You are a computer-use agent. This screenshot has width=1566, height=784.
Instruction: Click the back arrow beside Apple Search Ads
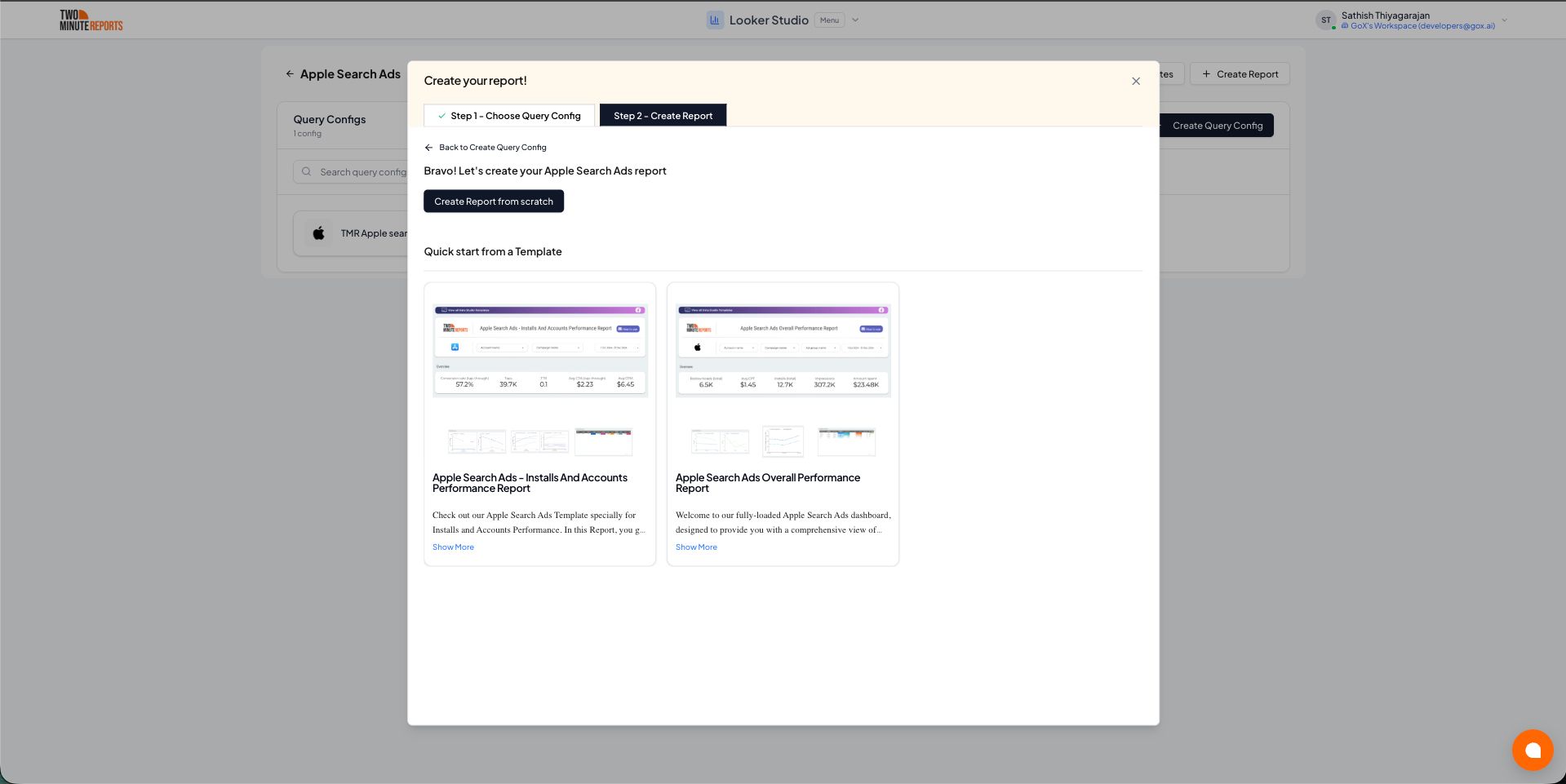(x=290, y=73)
